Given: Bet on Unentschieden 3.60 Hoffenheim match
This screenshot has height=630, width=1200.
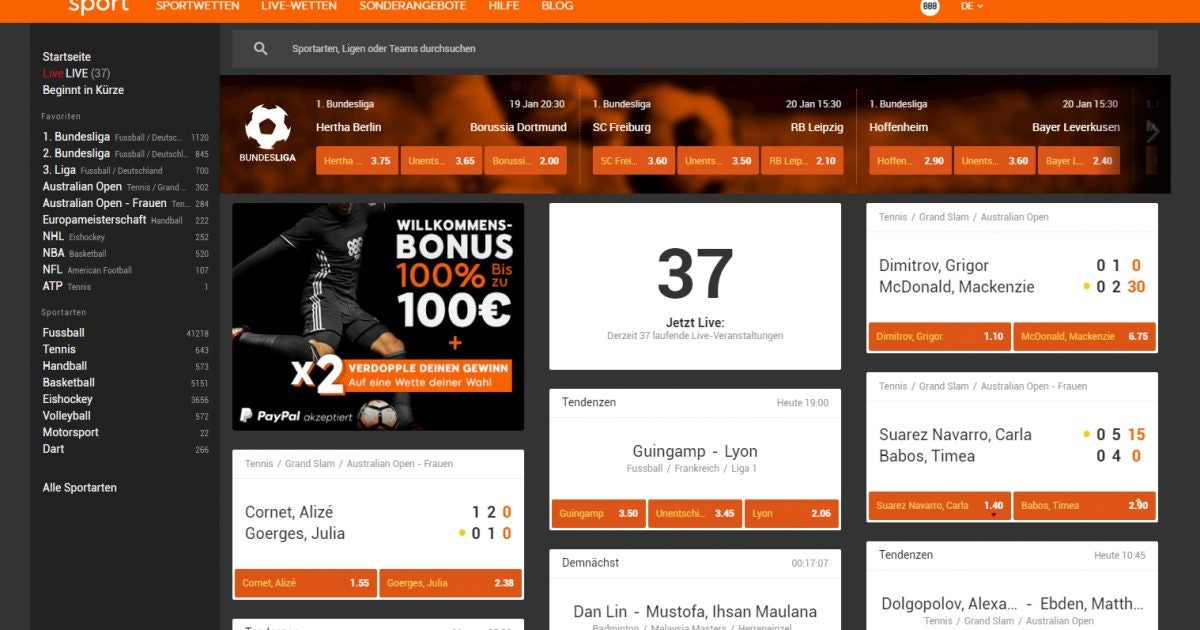Looking at the screenshot, I should 995,161.
